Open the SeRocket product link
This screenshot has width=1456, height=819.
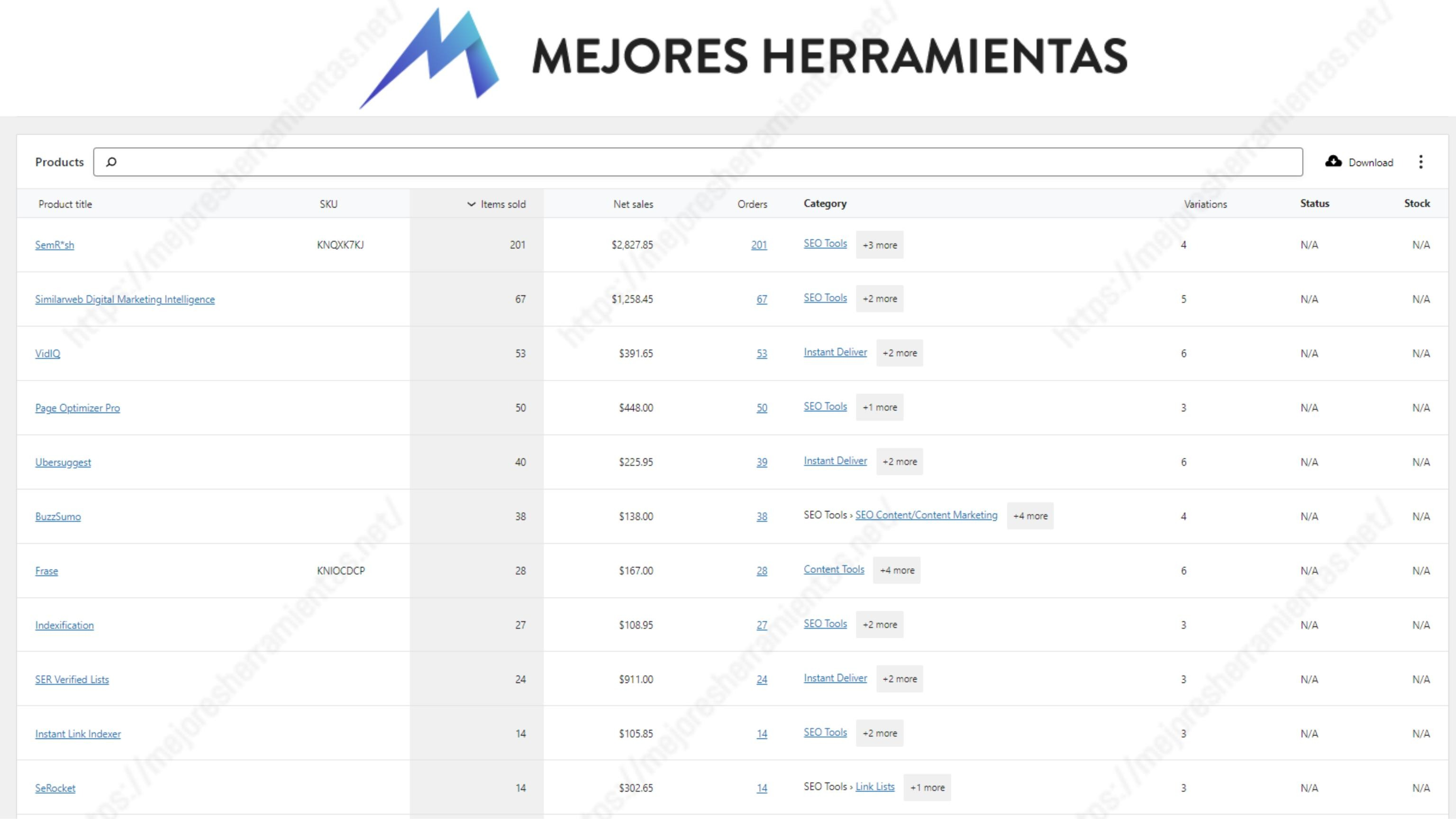[55, 788]
